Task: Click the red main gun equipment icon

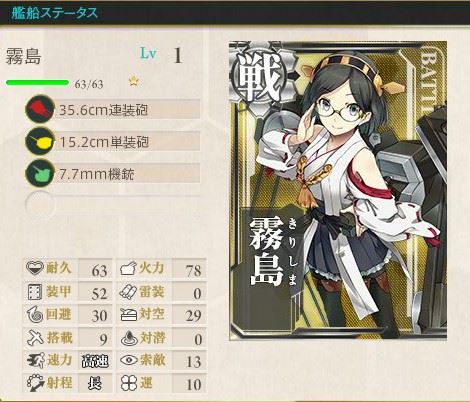Action: pos(40,109)
